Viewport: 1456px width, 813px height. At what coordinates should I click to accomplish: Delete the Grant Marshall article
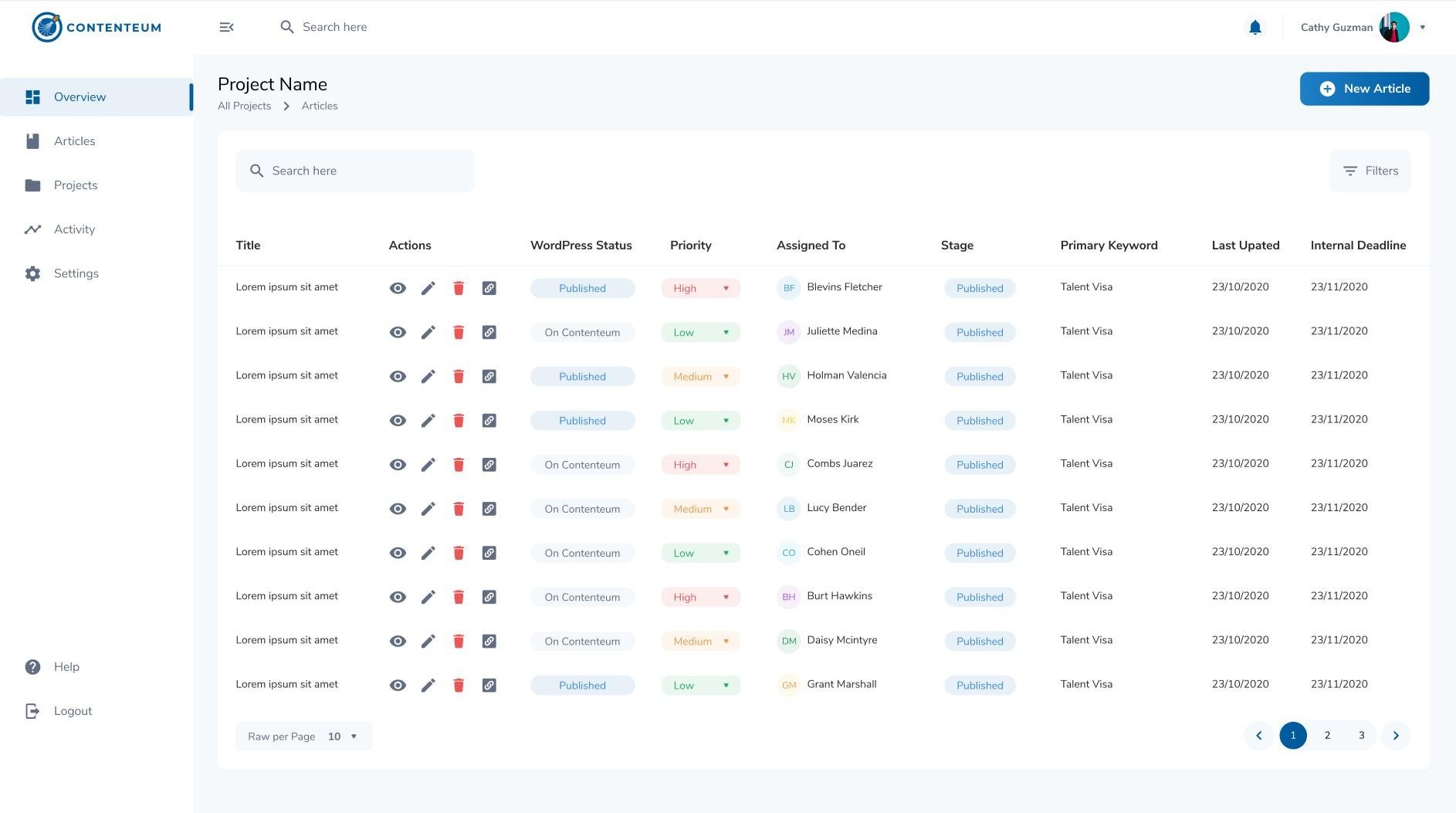[459, 685]
